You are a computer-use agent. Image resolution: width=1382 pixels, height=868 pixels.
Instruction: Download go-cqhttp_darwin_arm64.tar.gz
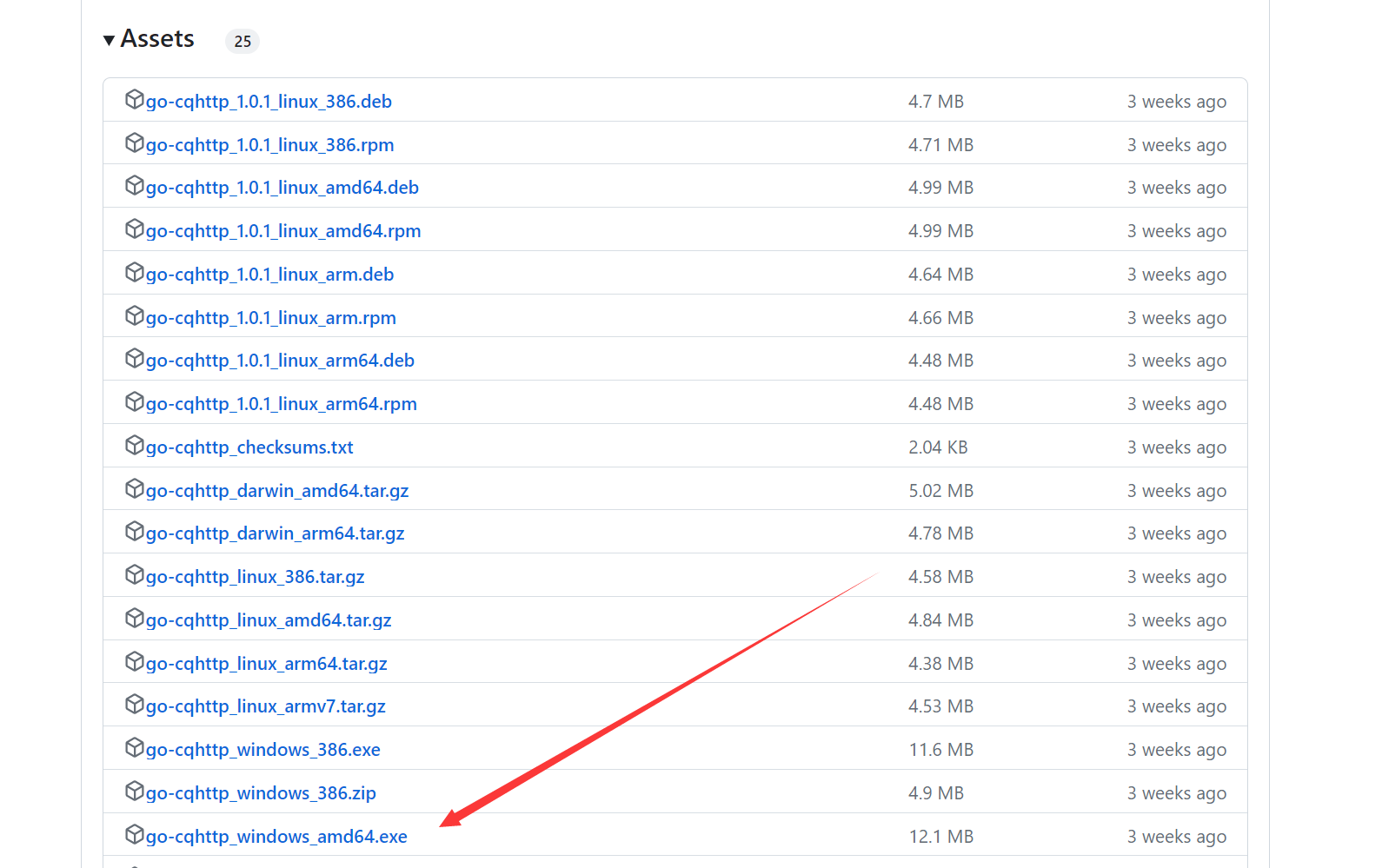pyautogui.click(x=275, y=533)
